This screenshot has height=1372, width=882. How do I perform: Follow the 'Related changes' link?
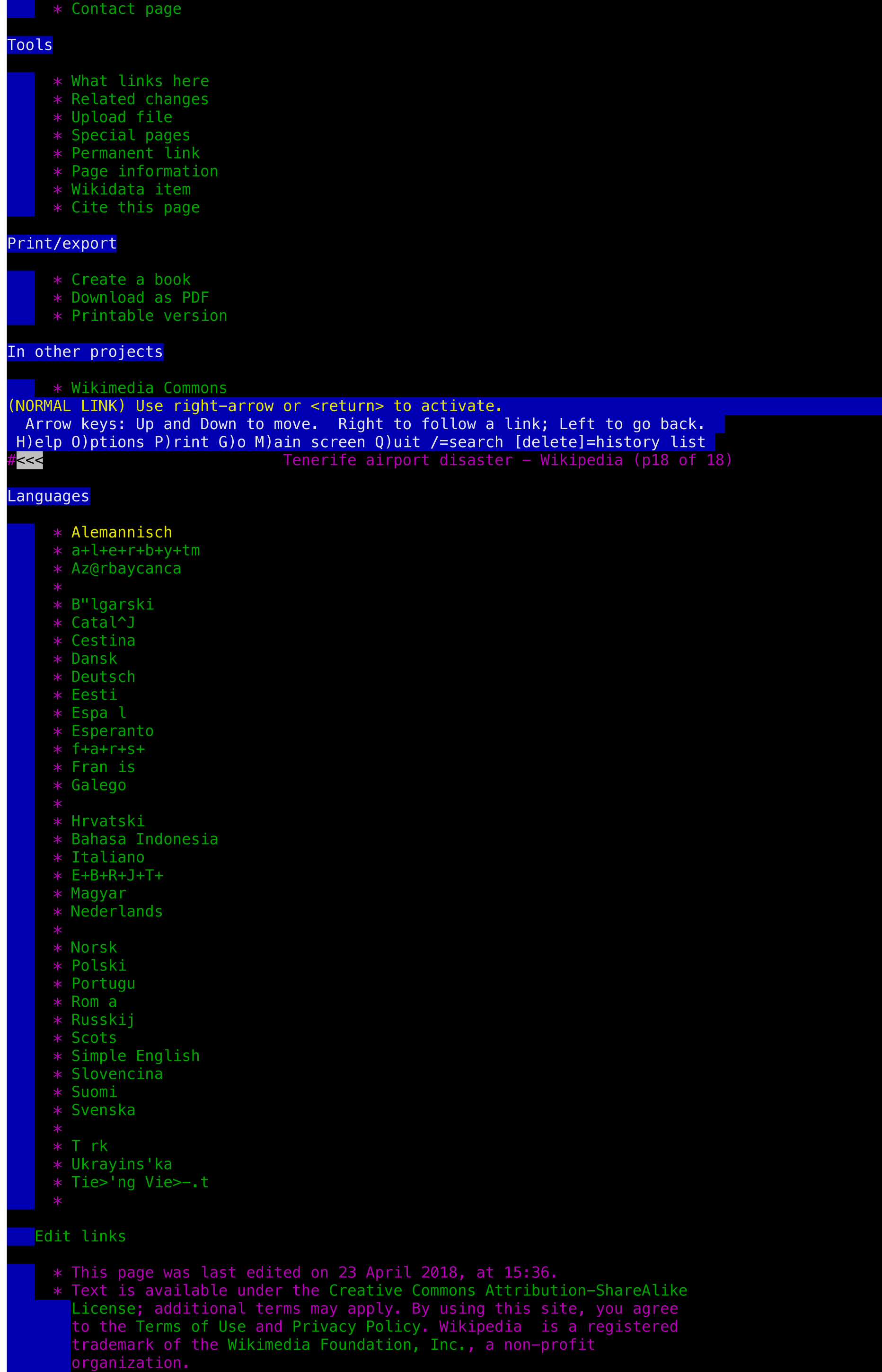[140, 99]
